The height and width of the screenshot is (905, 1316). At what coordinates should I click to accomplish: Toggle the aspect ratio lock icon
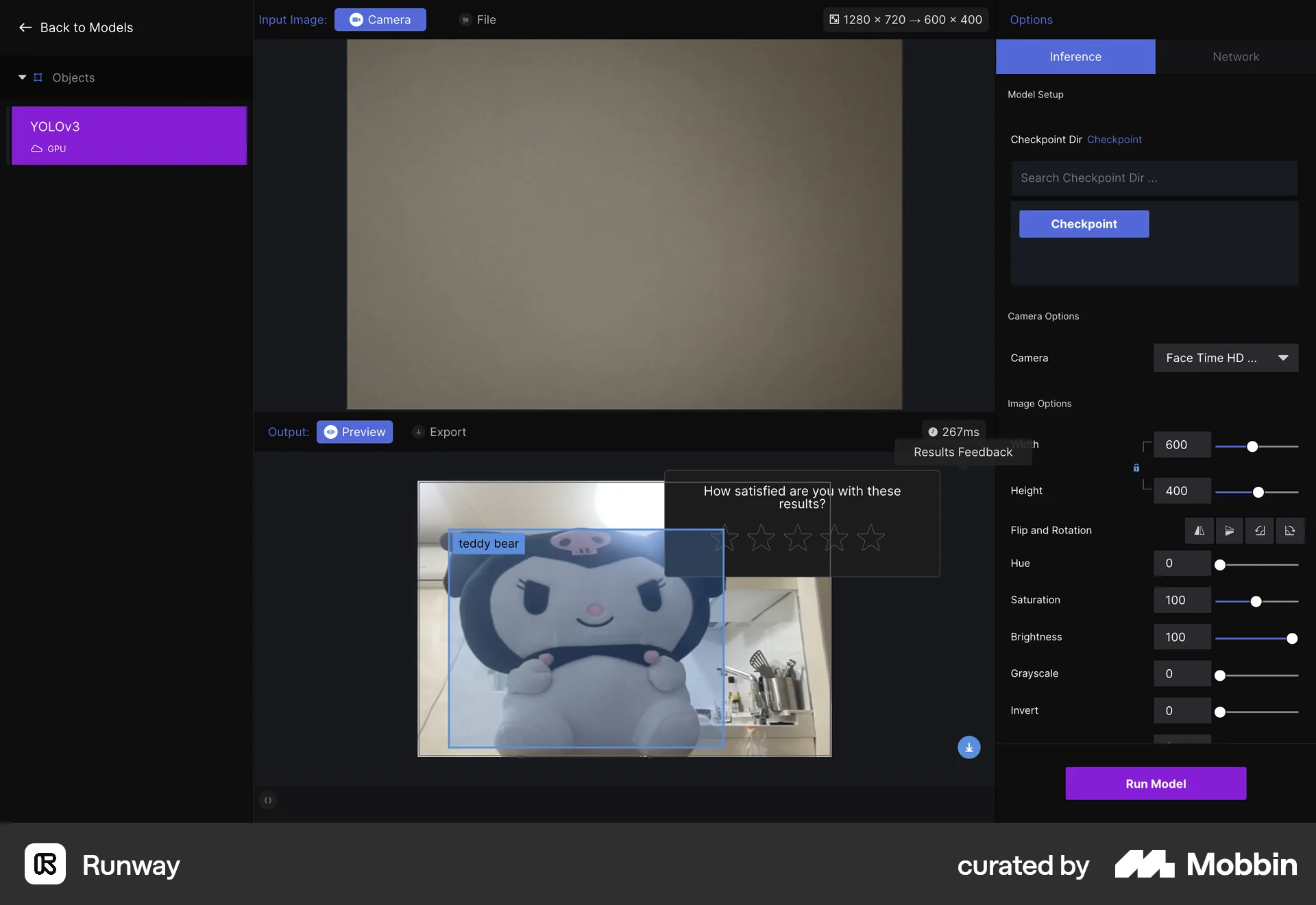(1136, 468)
